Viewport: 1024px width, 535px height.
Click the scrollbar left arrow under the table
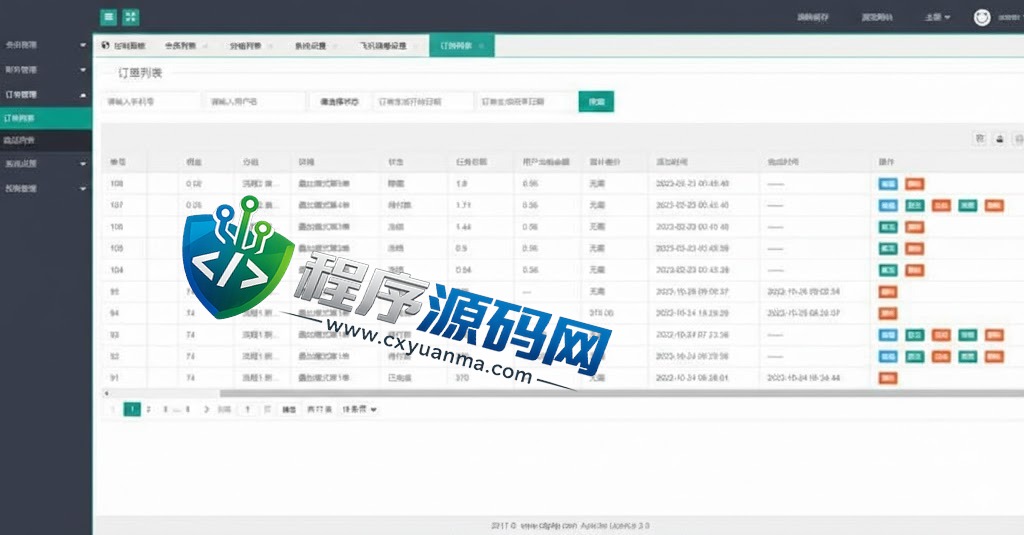pyautogui.click(x=106, y=393)
